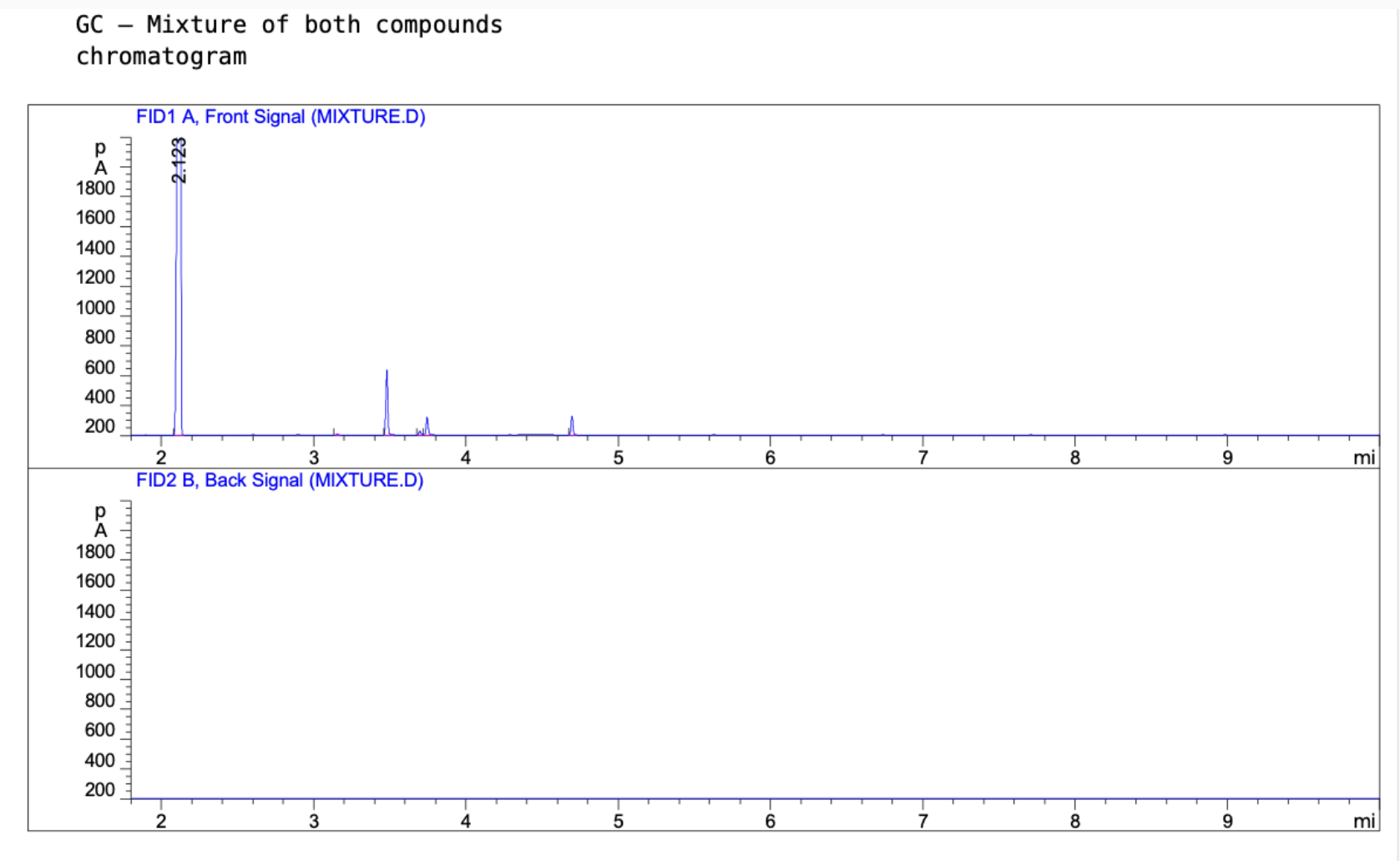The image size is (1400, 861).
Task: Click the 1400 y-axis value in FID1 chart
Action: point(95,248)
